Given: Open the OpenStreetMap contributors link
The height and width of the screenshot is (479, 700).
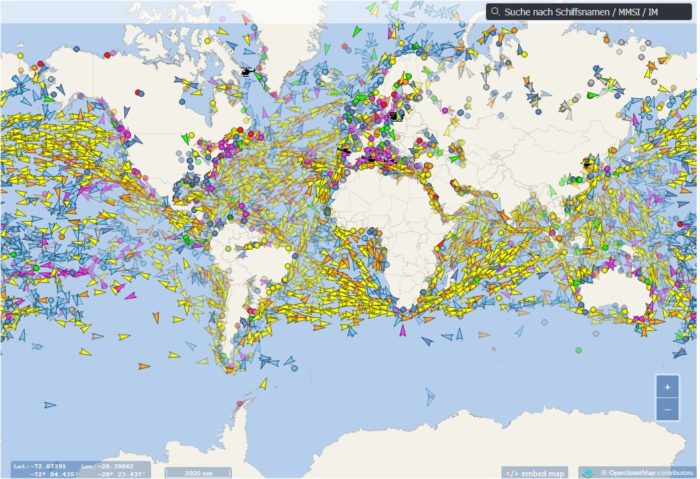Looking at the screenshot, I should 646,472.
